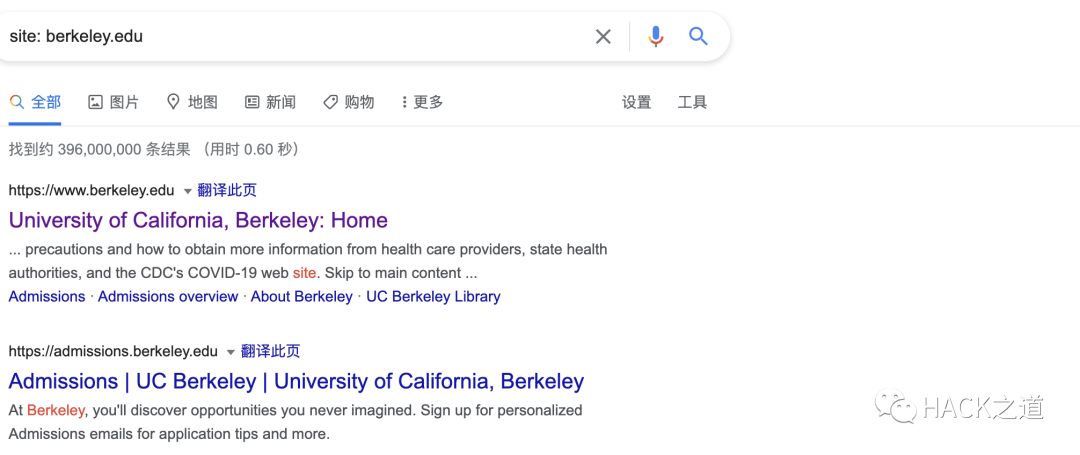The width and height of the screenshot is (1080, 455).
Task: Open Admissions | UC Berkeley result title
Action: pos(296,381)
